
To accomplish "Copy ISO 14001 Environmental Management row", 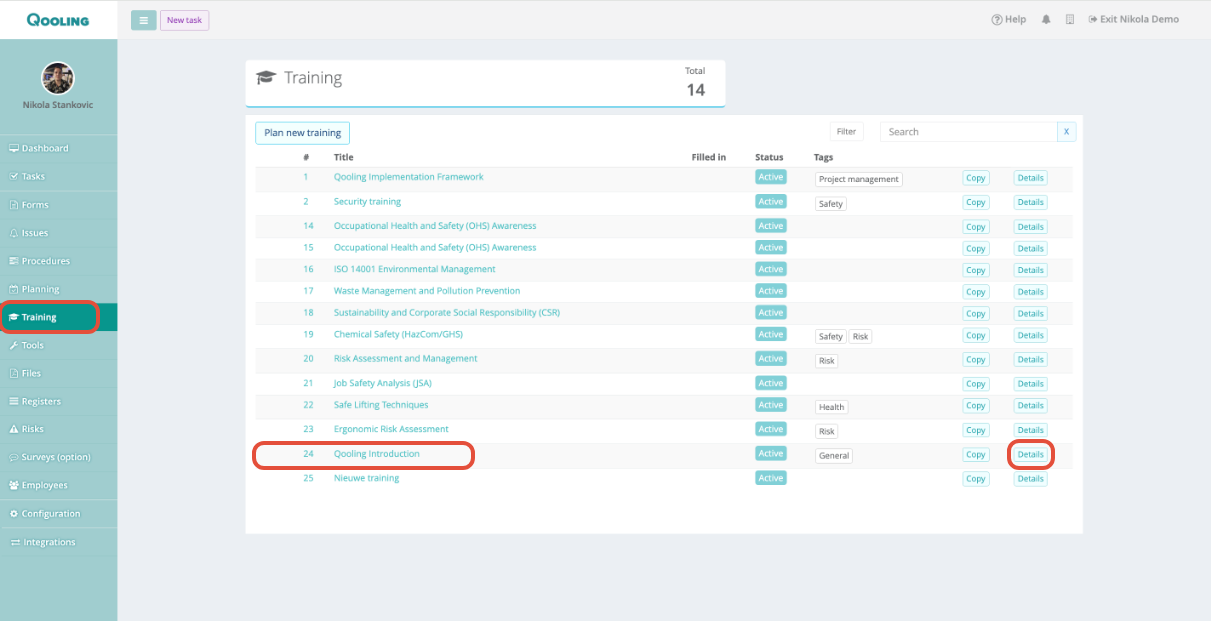I will (x=976, y=270).
